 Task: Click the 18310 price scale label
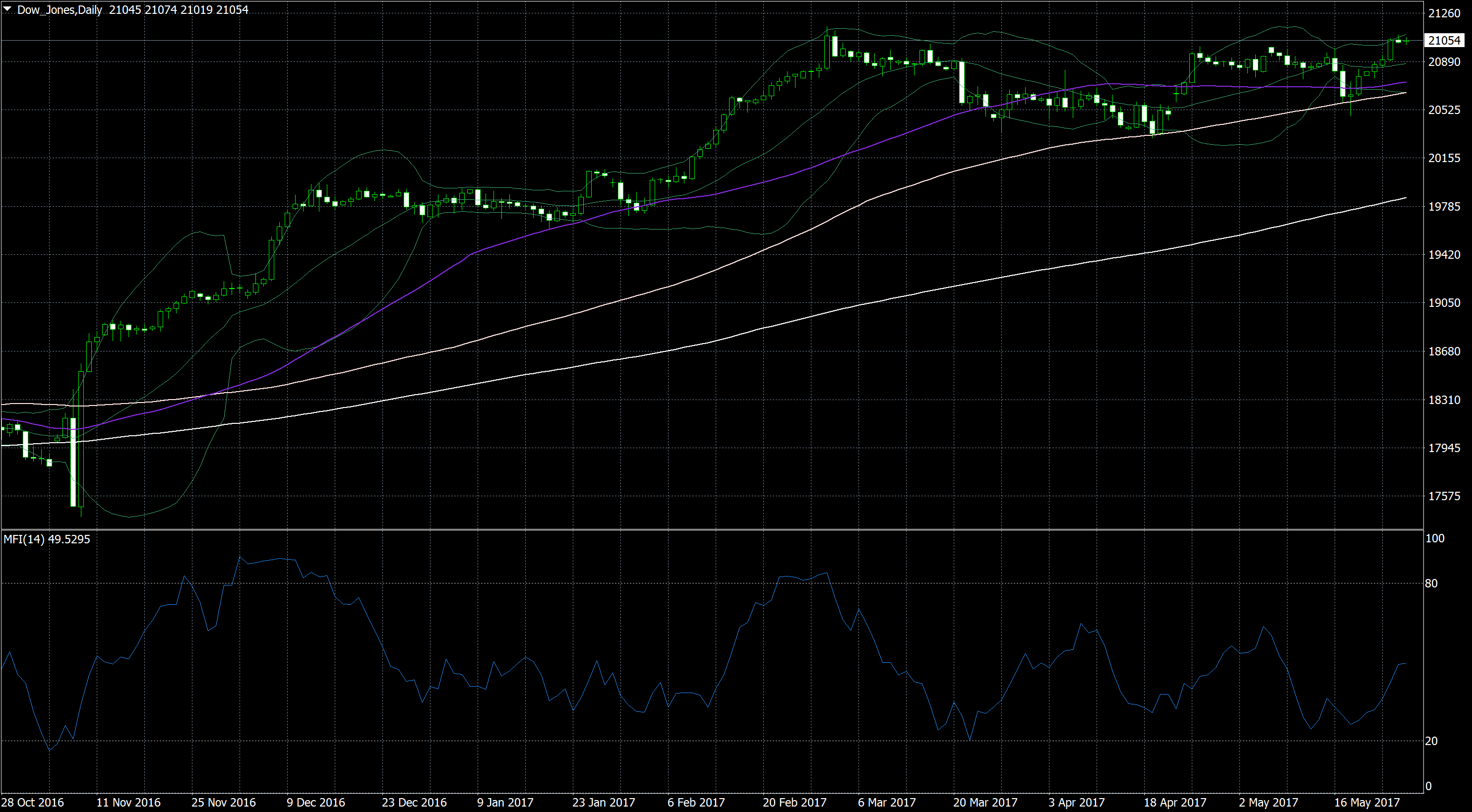tap(1444, 400)
